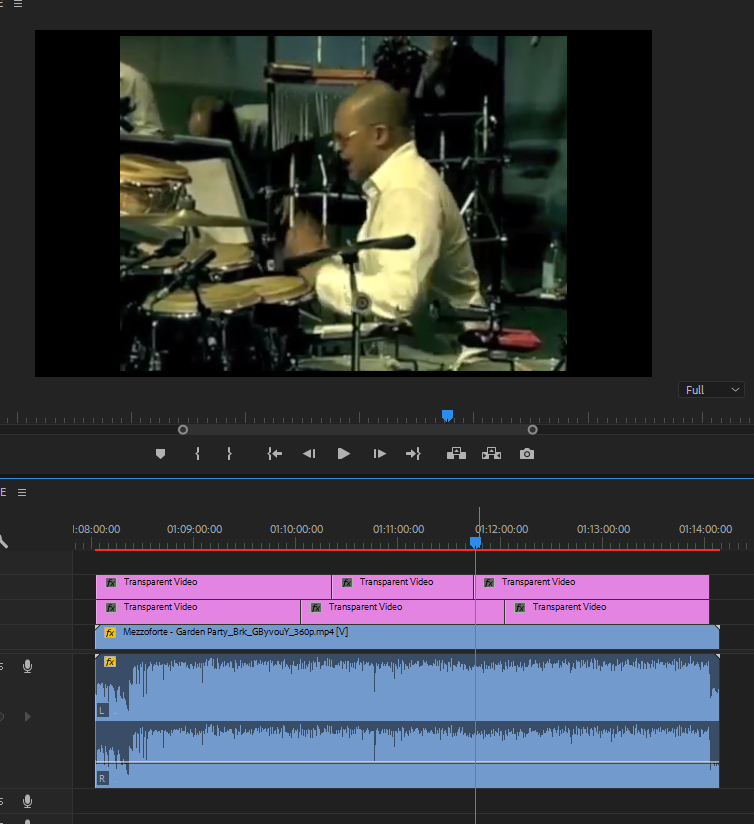Step back one frame
The image size is (754, 824).
click(309, 454)
